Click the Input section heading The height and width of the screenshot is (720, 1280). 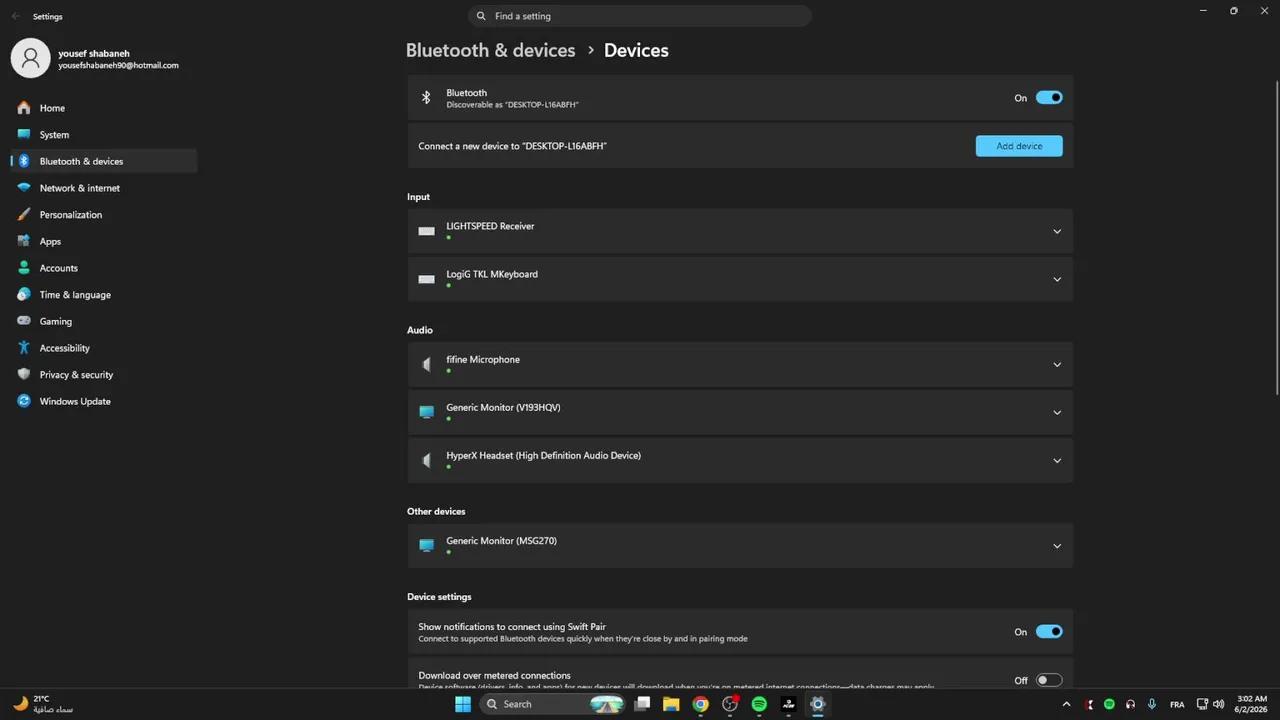pos(418,197)
